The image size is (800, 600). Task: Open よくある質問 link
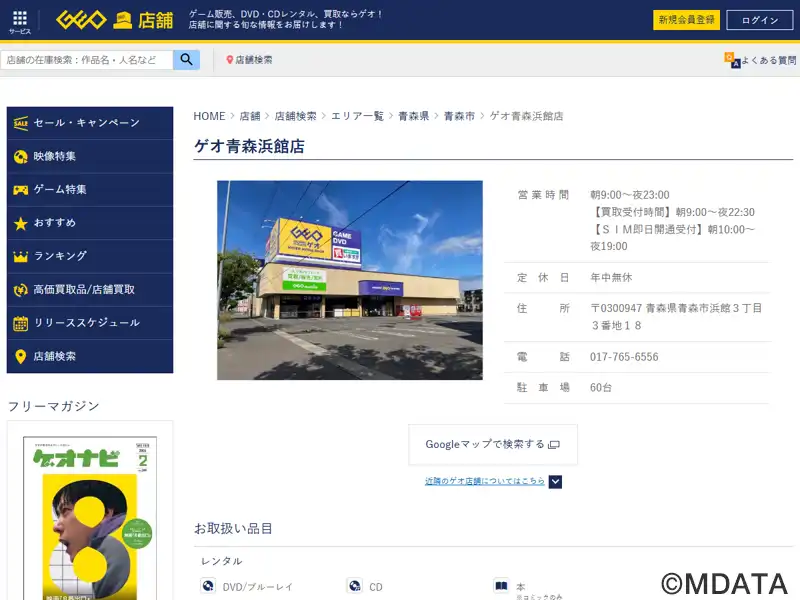coord(768,60)
